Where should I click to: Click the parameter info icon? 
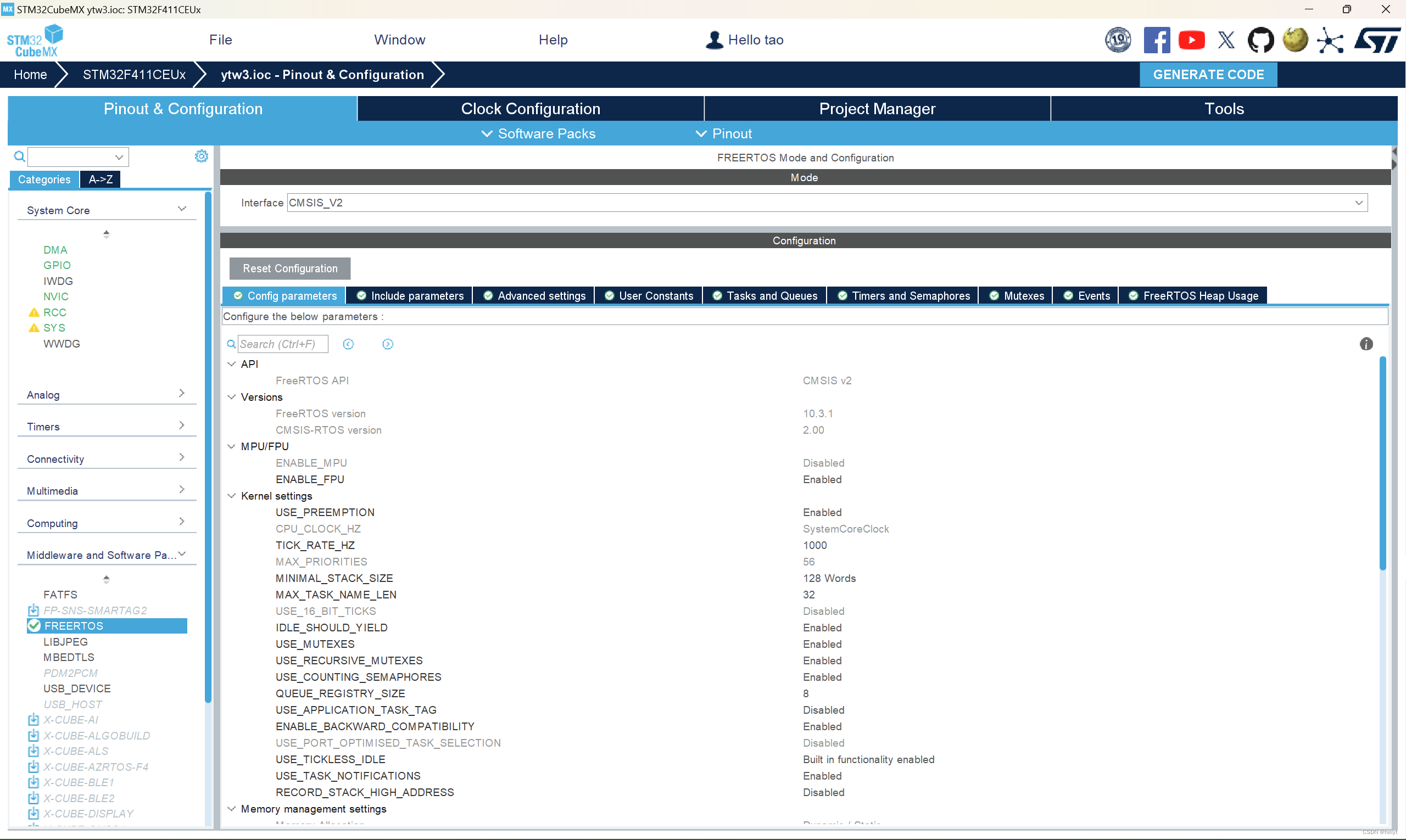(x=1366, y=344)
